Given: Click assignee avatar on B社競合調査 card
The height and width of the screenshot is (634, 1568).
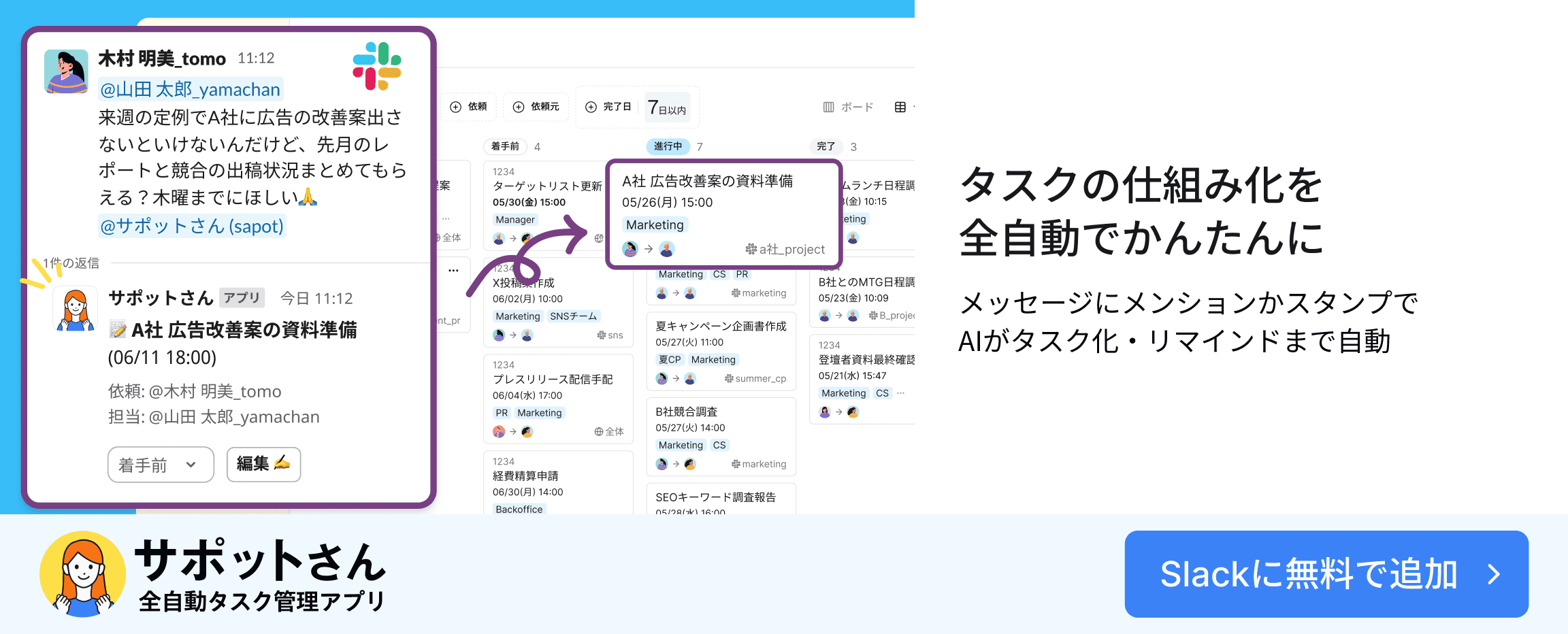Looking at the screenshot, I should coord(690,464).
